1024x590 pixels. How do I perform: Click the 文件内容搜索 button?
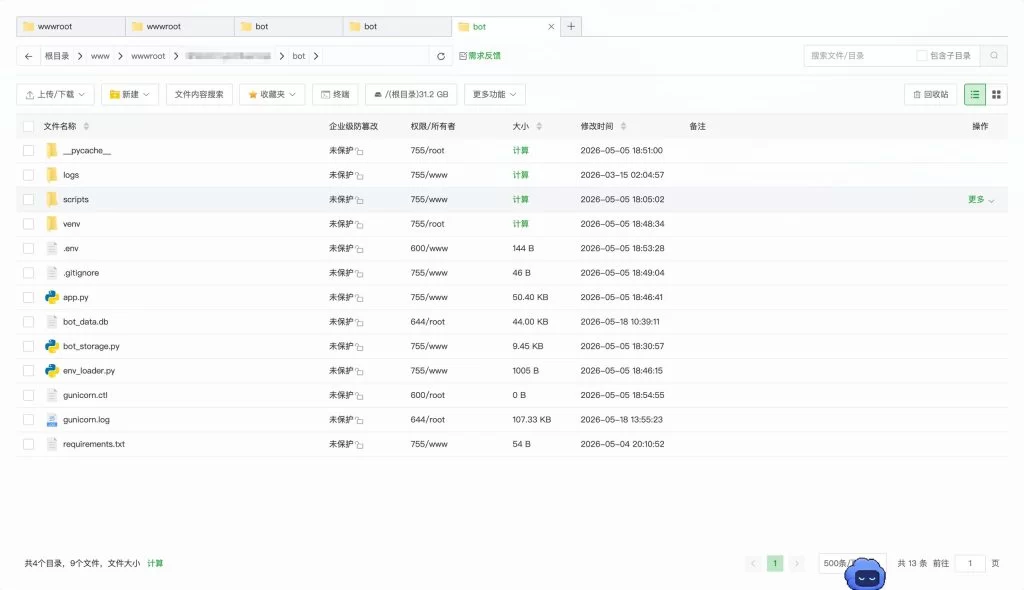pyautogui.click(x=199, y=95)
